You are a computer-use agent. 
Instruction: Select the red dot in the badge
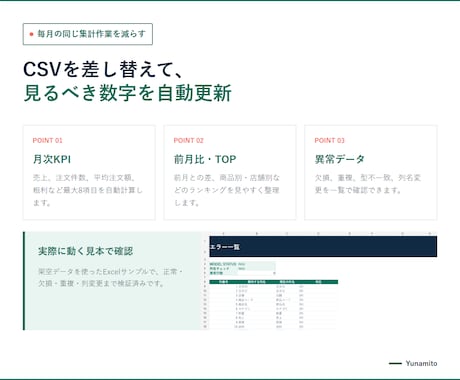31,34
